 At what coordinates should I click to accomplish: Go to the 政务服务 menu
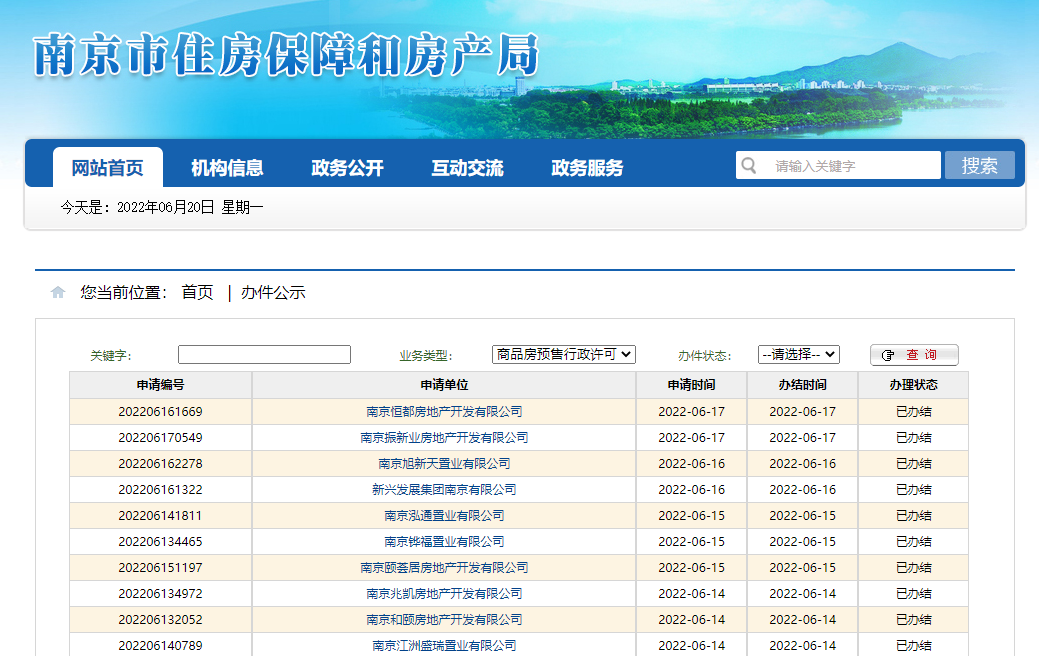[x=587, y=168]
